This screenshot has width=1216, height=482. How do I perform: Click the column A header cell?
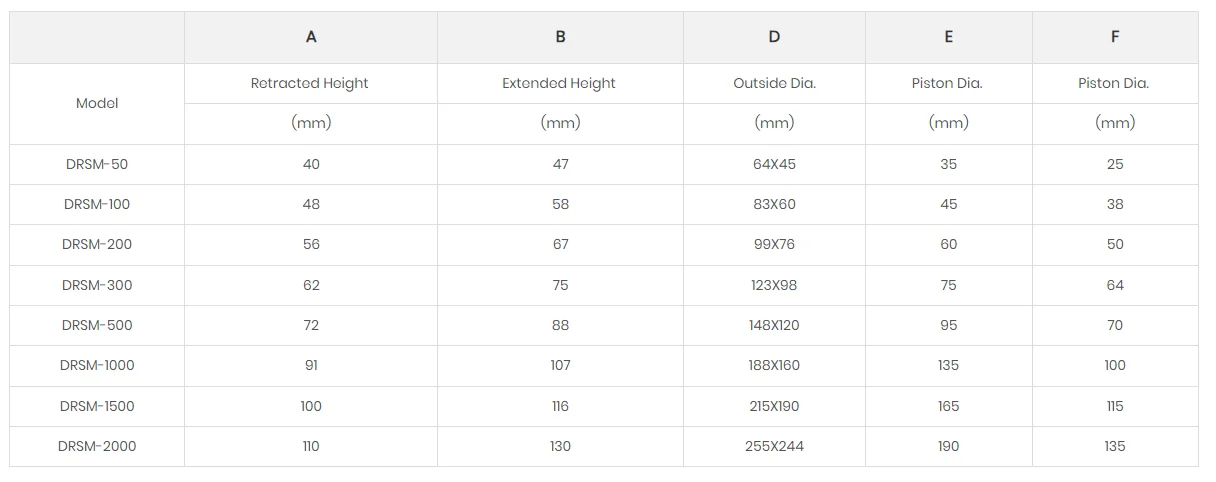coord(311,37)
